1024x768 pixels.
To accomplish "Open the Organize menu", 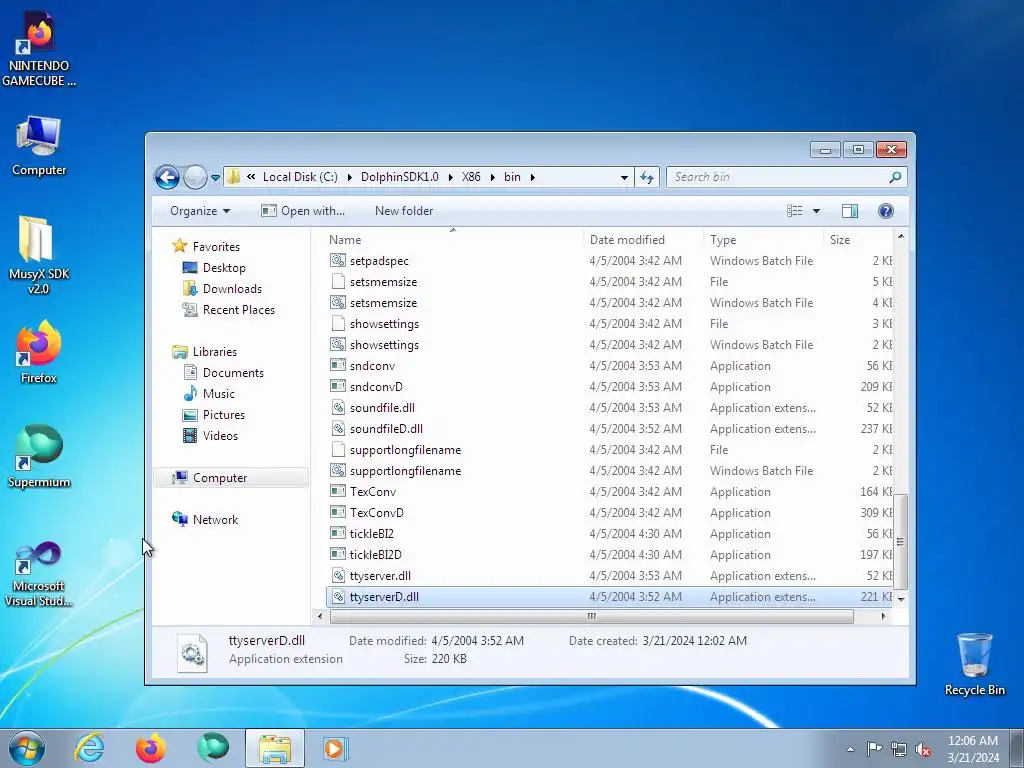I will 200,211.
